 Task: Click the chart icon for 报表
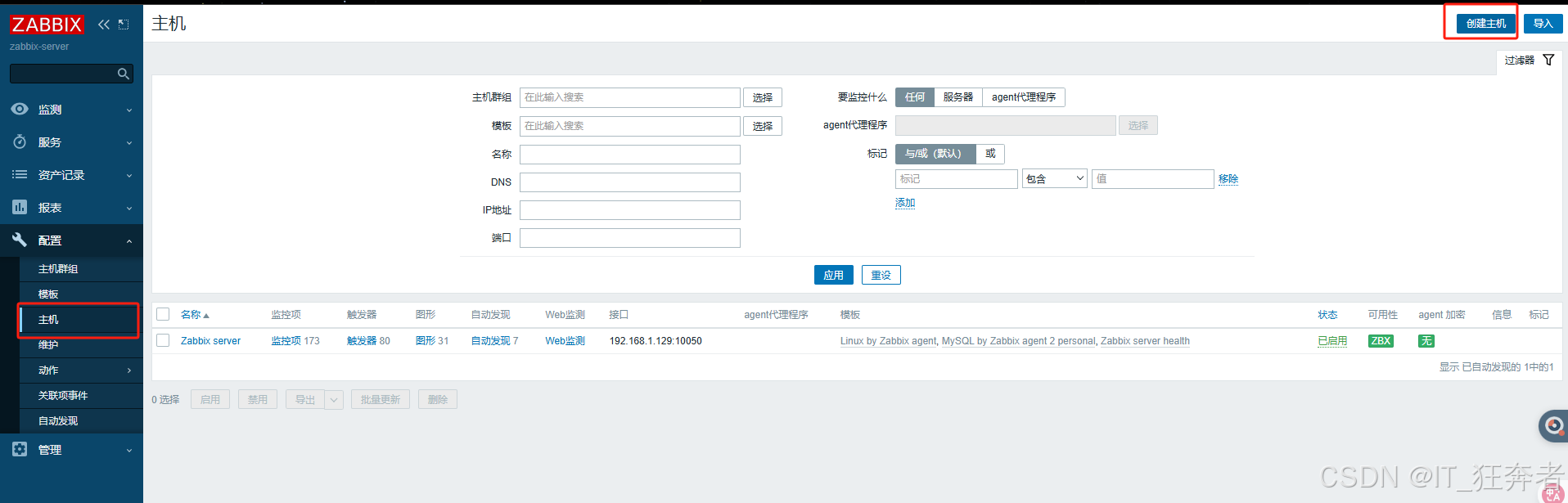[x=20, y=207]
